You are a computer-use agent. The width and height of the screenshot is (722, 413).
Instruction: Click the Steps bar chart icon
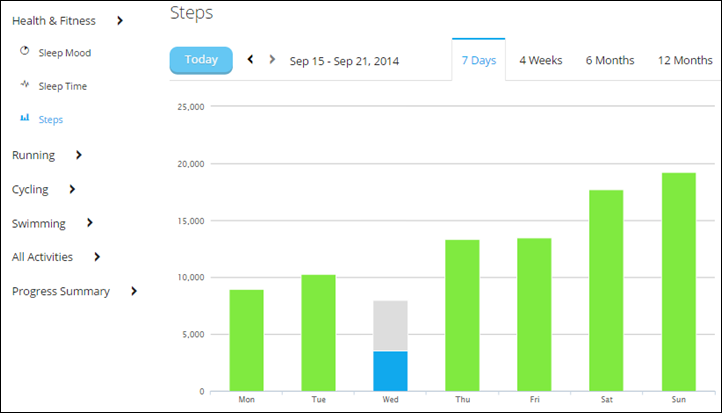click(x=25, y=118)
